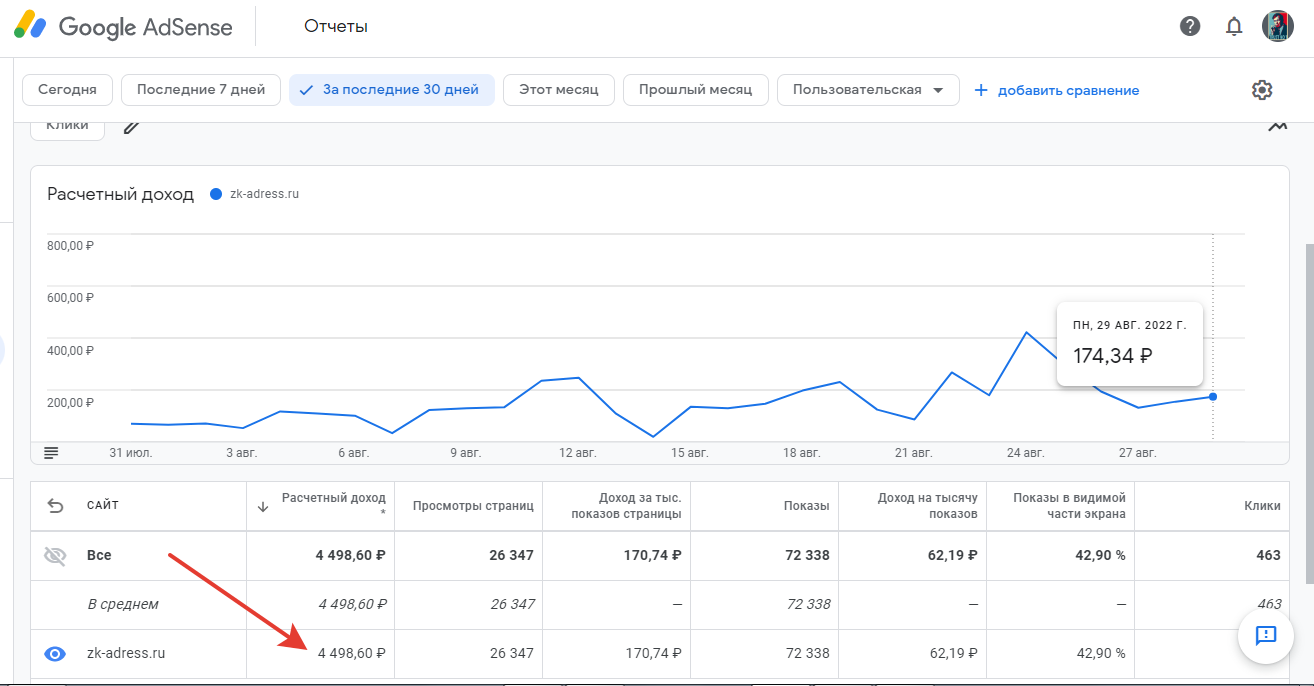Open the user profile avatar
Image resolution: width=1314 pixels, height=686 pixels.
tap(1277, 26)
